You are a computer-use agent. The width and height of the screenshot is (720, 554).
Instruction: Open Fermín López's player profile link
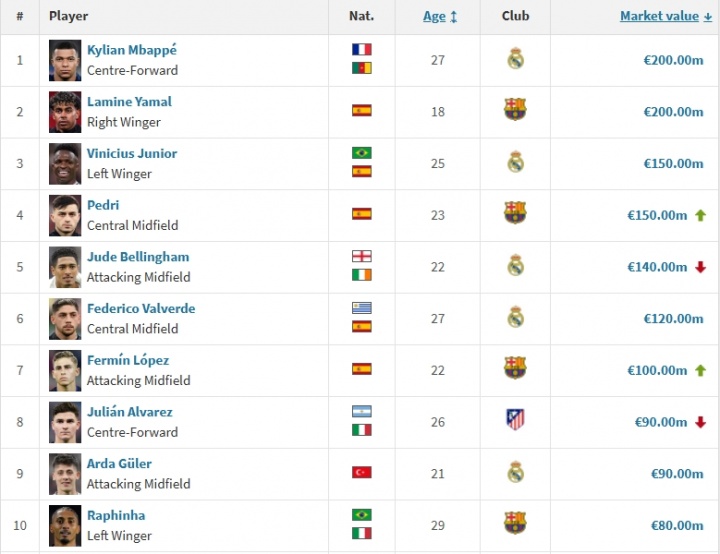128,360
